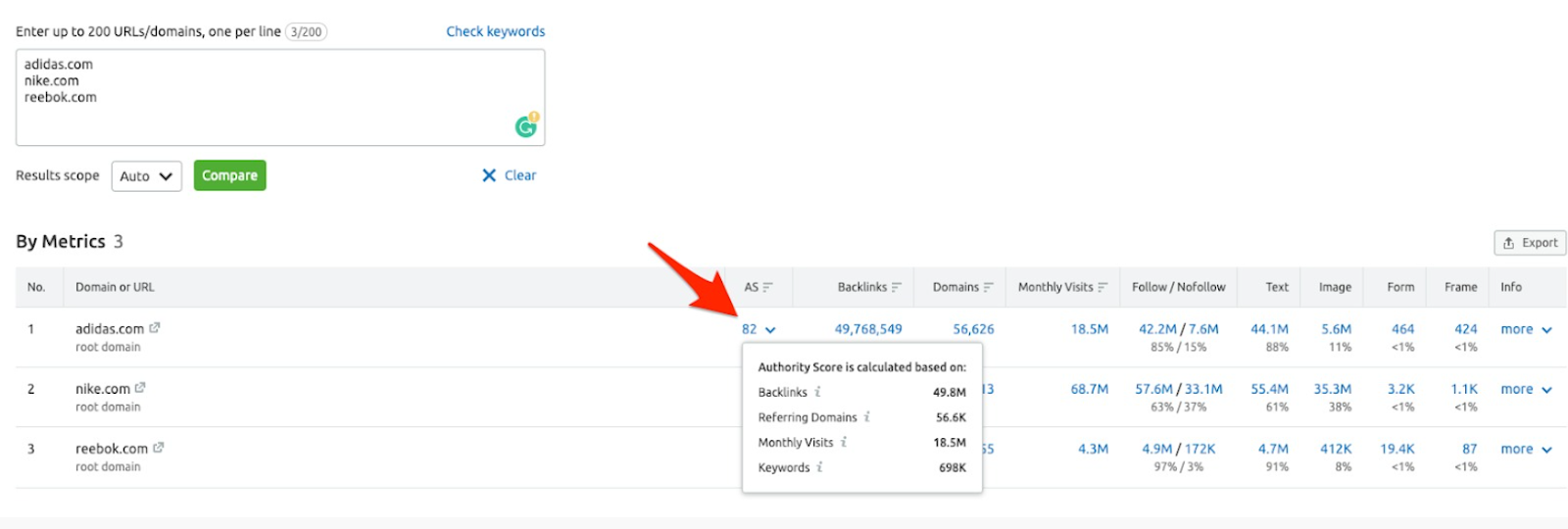Viewport: 1568px width, 529px height.
Task: Click info icon next to Backlinks in tooltip
Action: point(818,392)
